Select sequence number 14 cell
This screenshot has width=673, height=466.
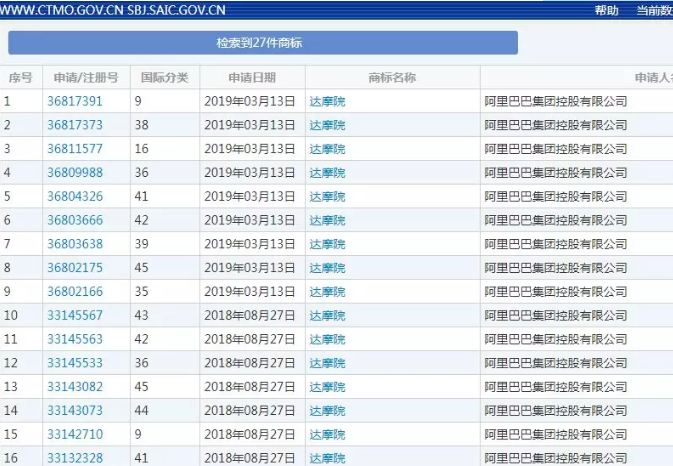[x=21, y=411]
